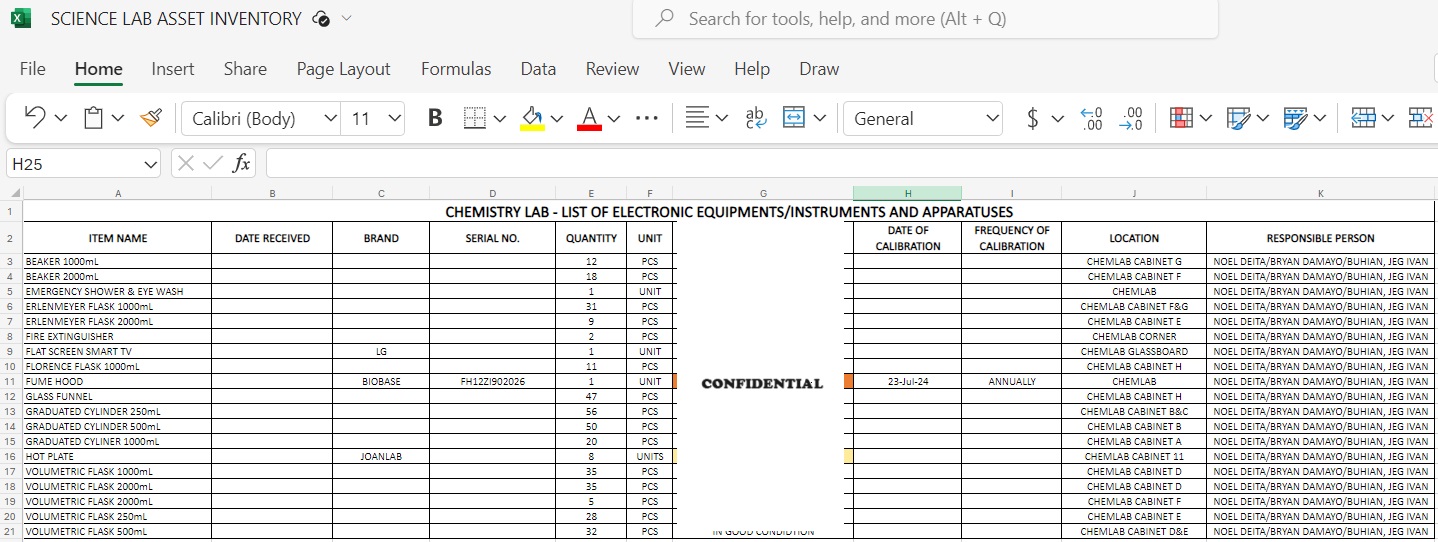Expand the Merge options arrow
Image resolution: width=1438 pixels, height=542 pixels.
[820, 118]
